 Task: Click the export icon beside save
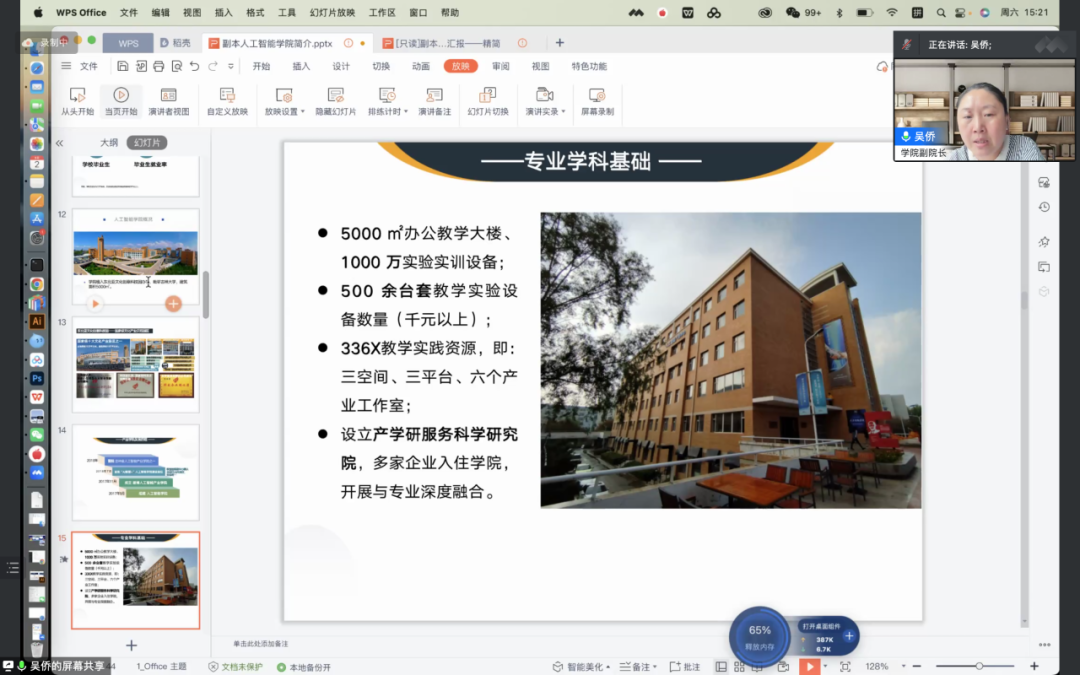pos(141,66)
